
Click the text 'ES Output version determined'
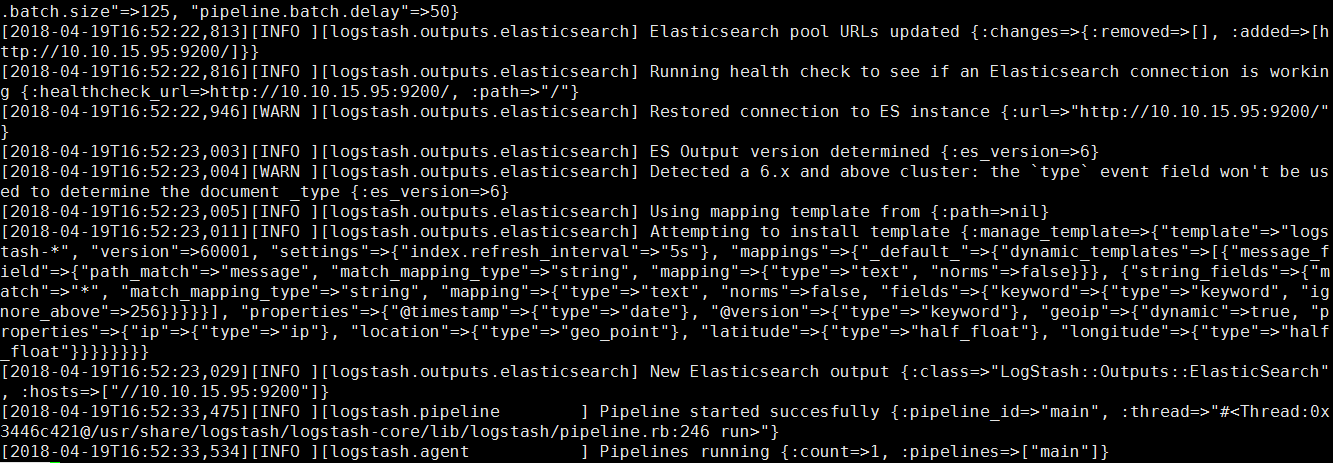coord(790,151)
